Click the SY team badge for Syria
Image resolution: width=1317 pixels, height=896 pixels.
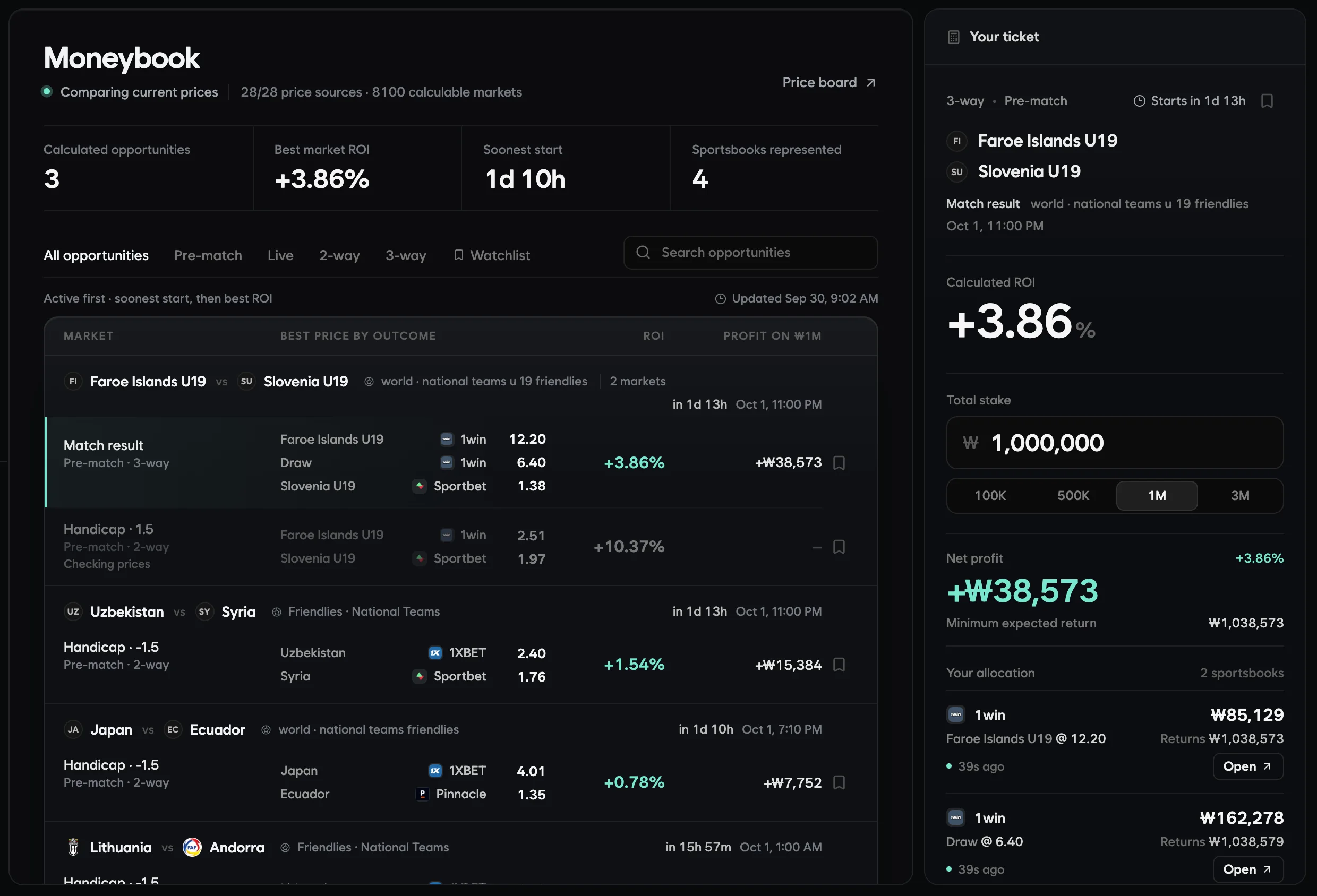click(204, 611)
